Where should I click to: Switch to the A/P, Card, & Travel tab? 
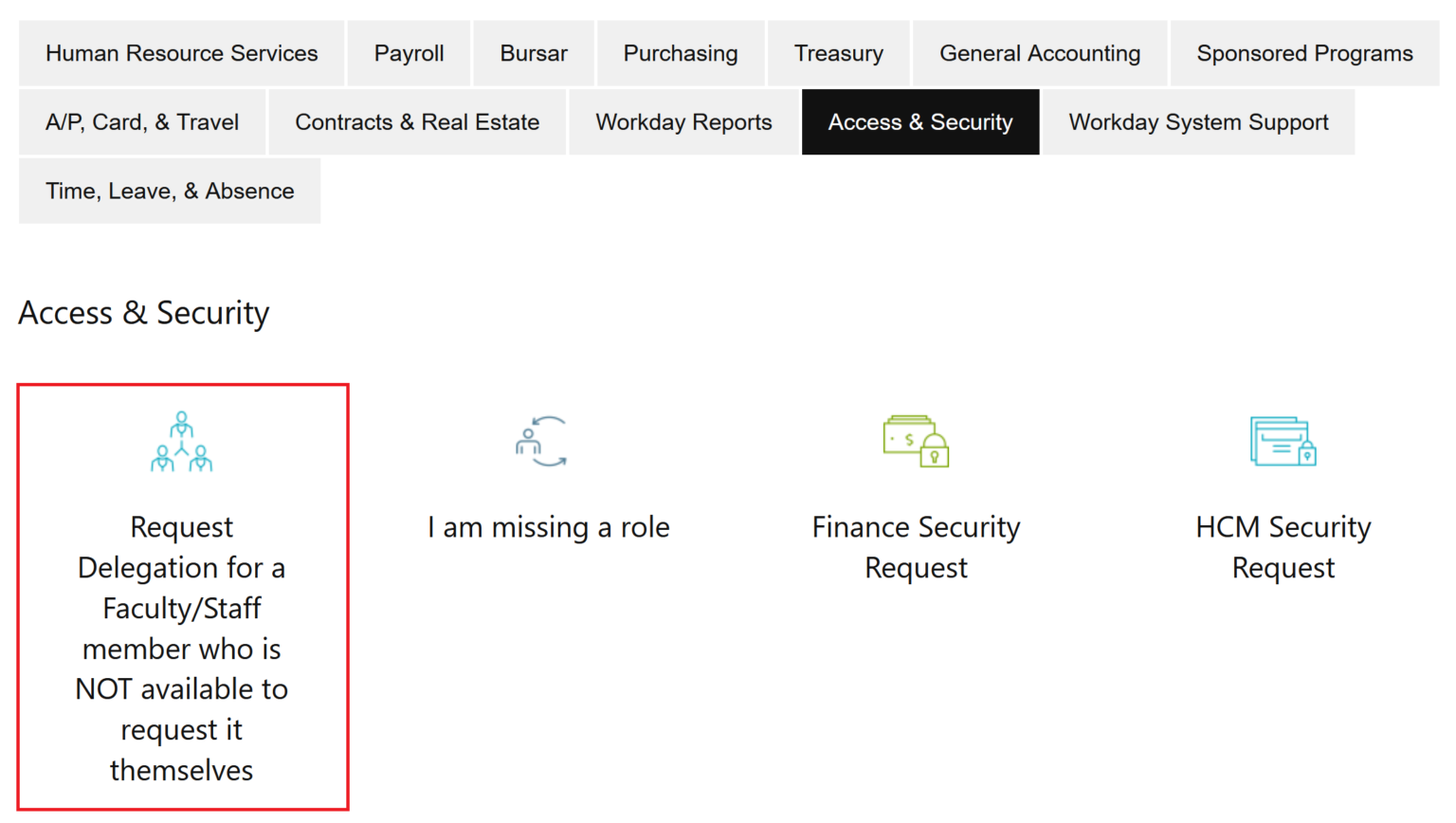(141, 121)
